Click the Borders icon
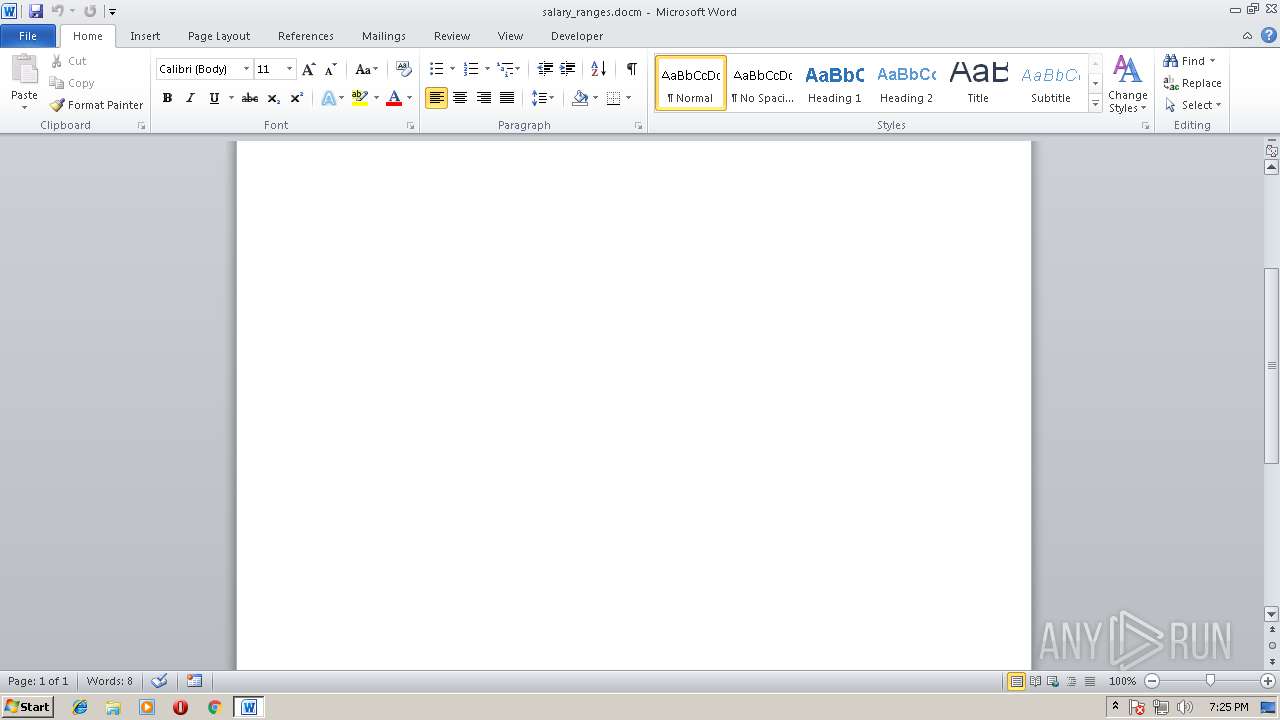The height and width of the screenshot is (720, 1280). (x=613, y=98)
